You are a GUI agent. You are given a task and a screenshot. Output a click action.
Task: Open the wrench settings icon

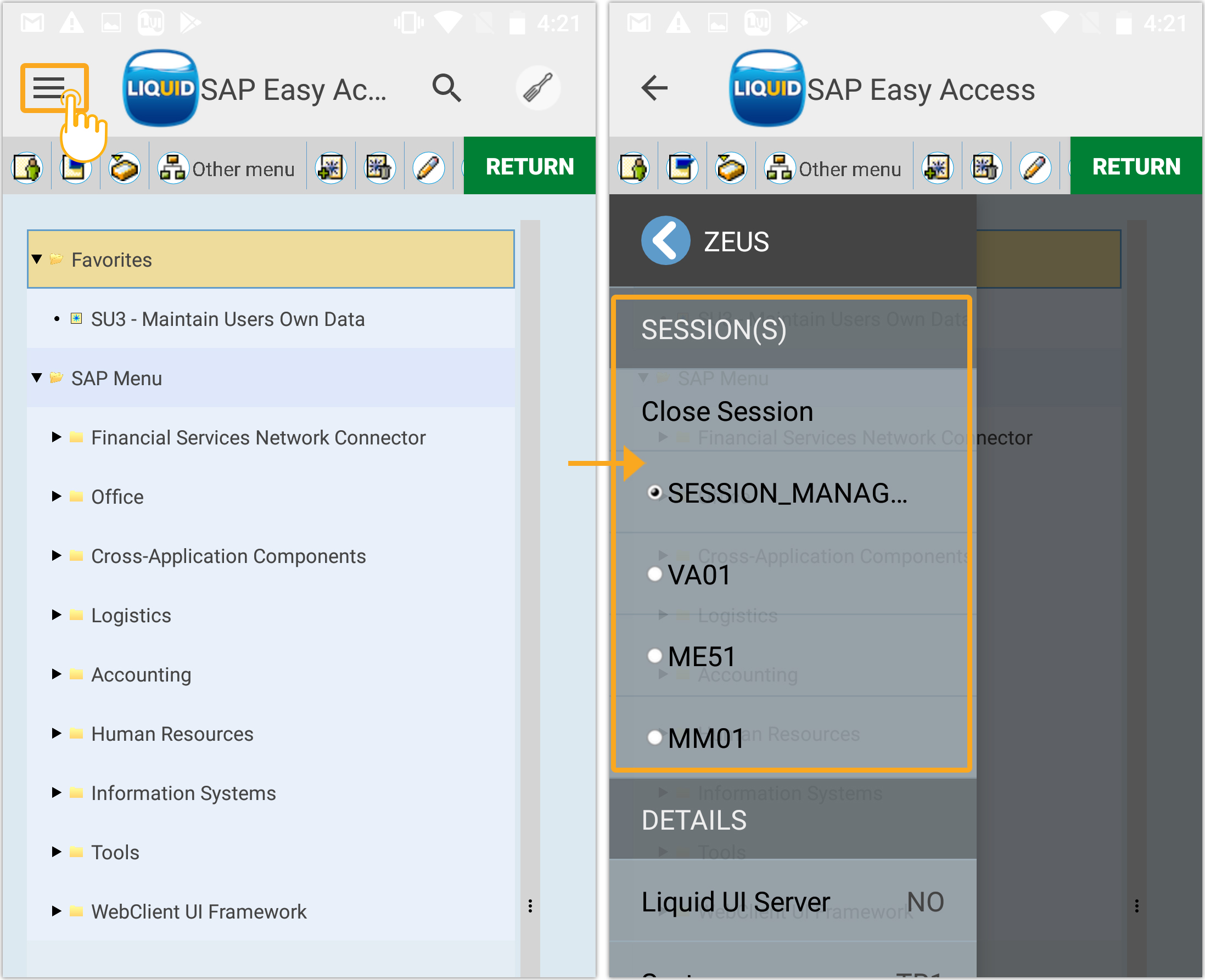pyautogui.click(x=537, y=88)
